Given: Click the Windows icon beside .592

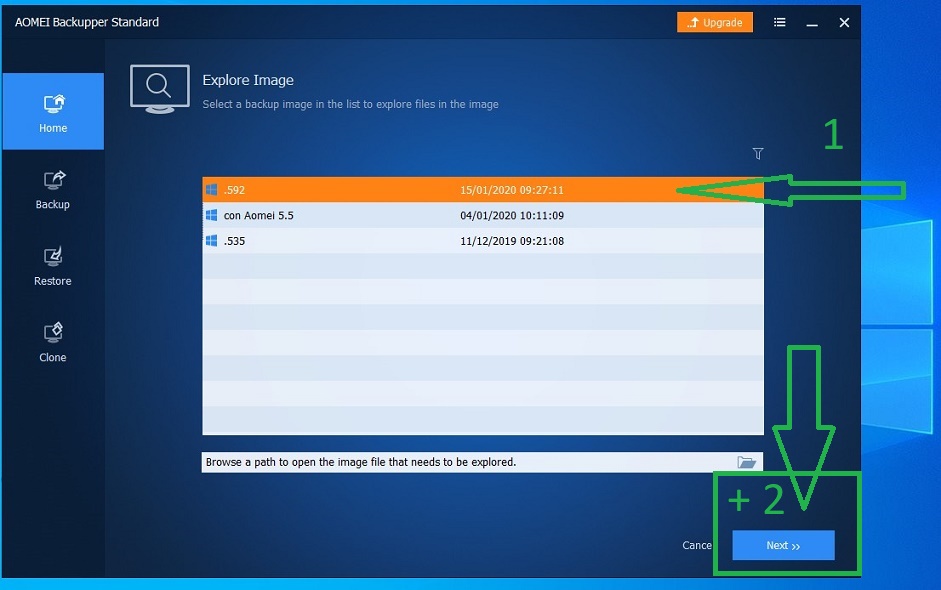Looking at the screenshot, I should point(211,190).
